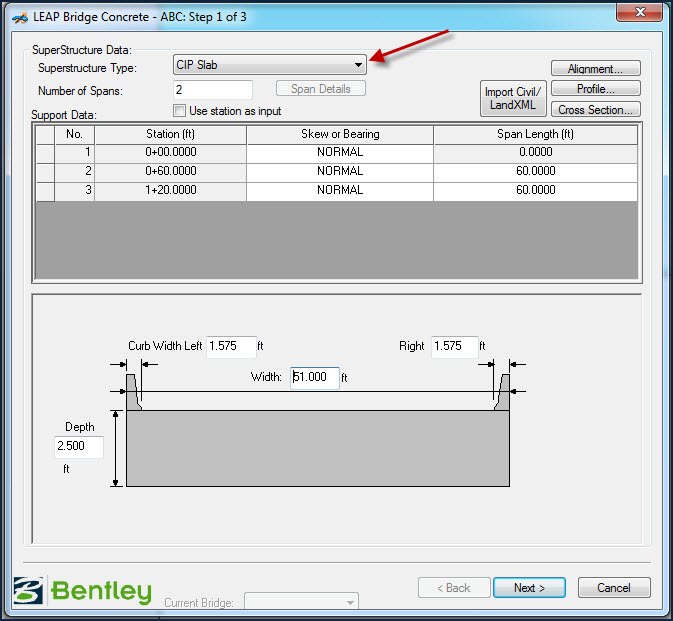
Task: Click the Skew or Bearing column header
Action: 340,134
